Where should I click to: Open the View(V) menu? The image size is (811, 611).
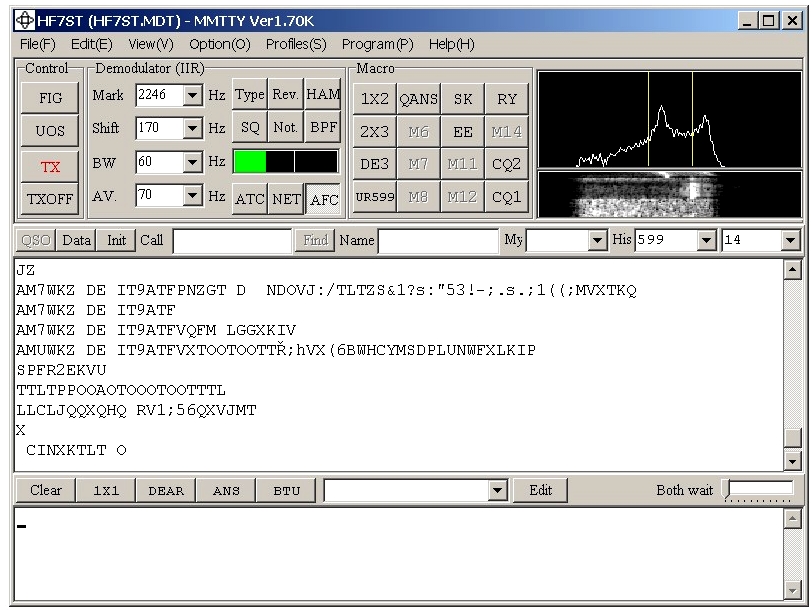tap(151, 44)
